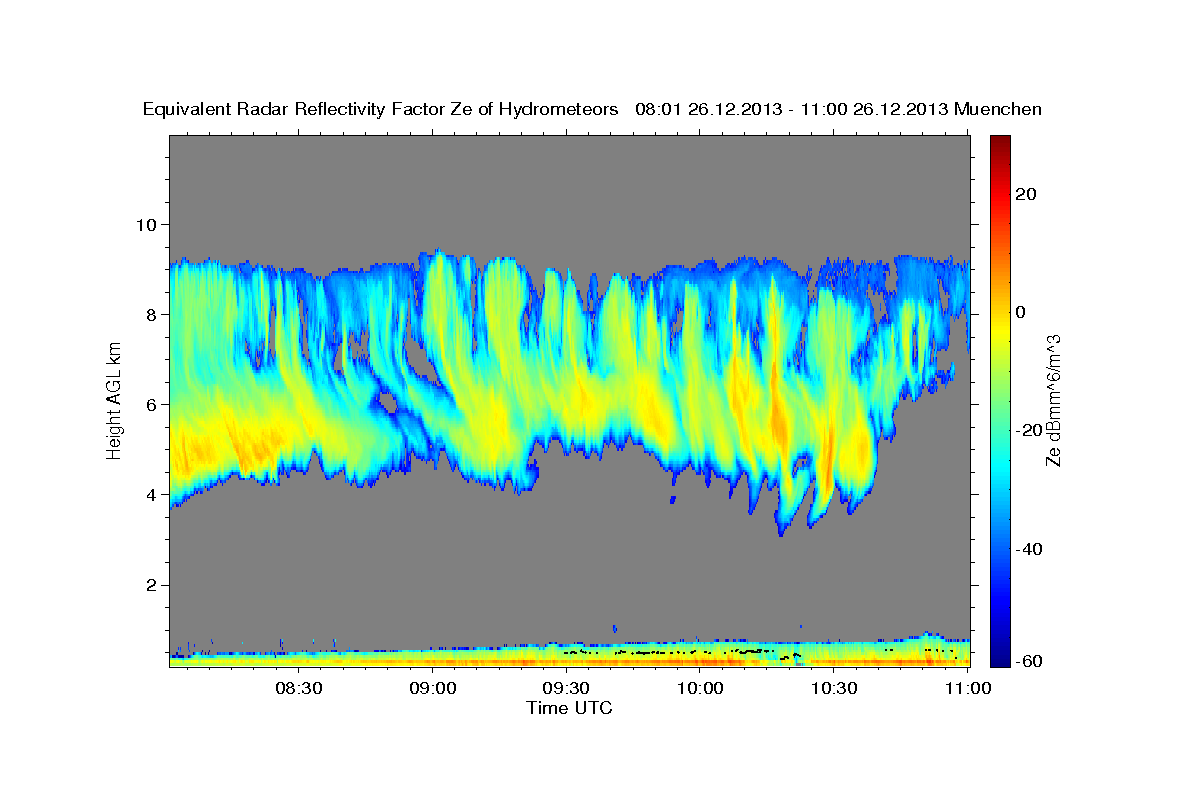This screenshot has width=1200, height=800.
Task: Click the 'Time UTC' axis label
Action: 569,708
